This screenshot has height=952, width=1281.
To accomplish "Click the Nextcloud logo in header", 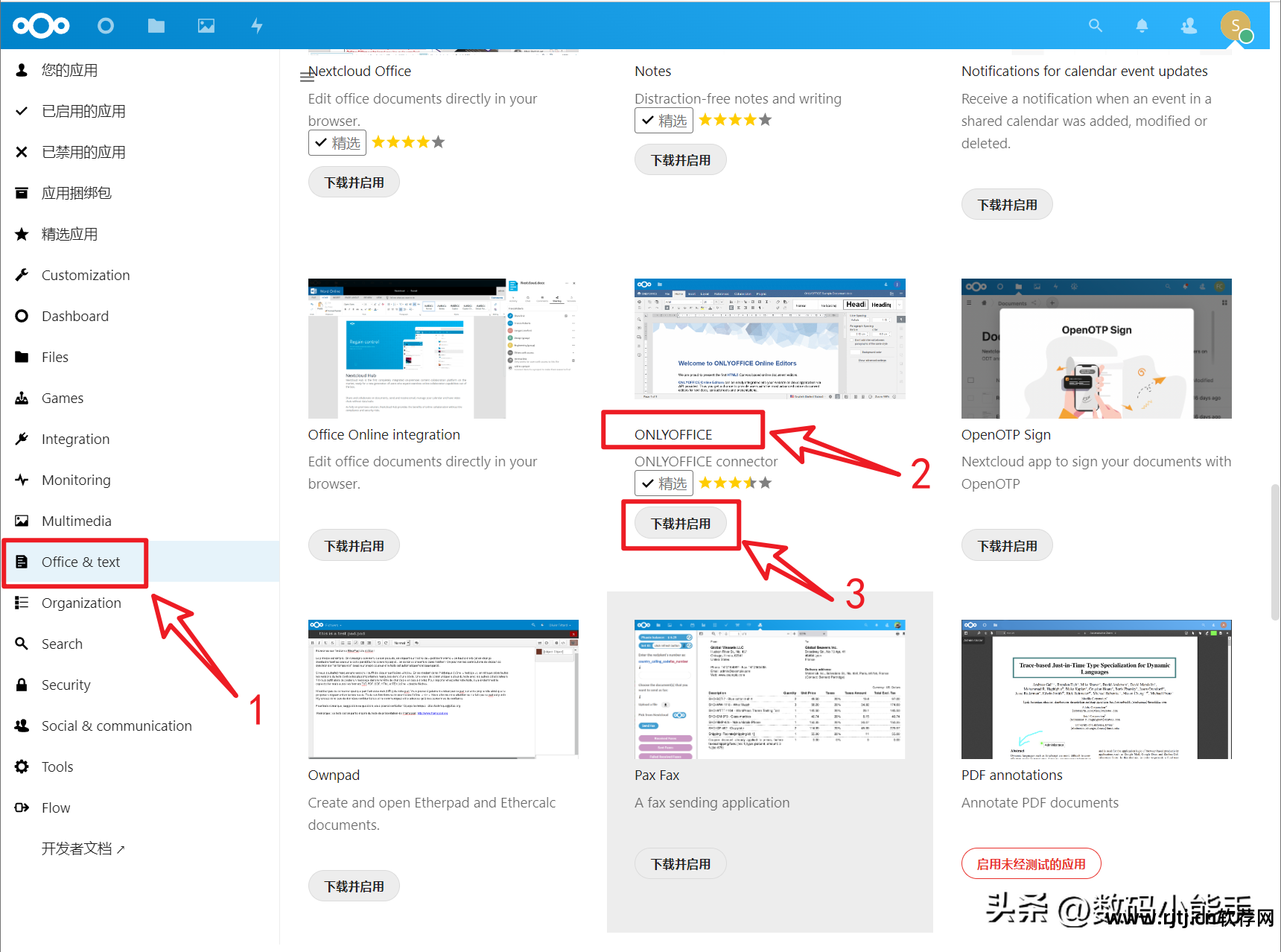I will [x=41, y=26].
